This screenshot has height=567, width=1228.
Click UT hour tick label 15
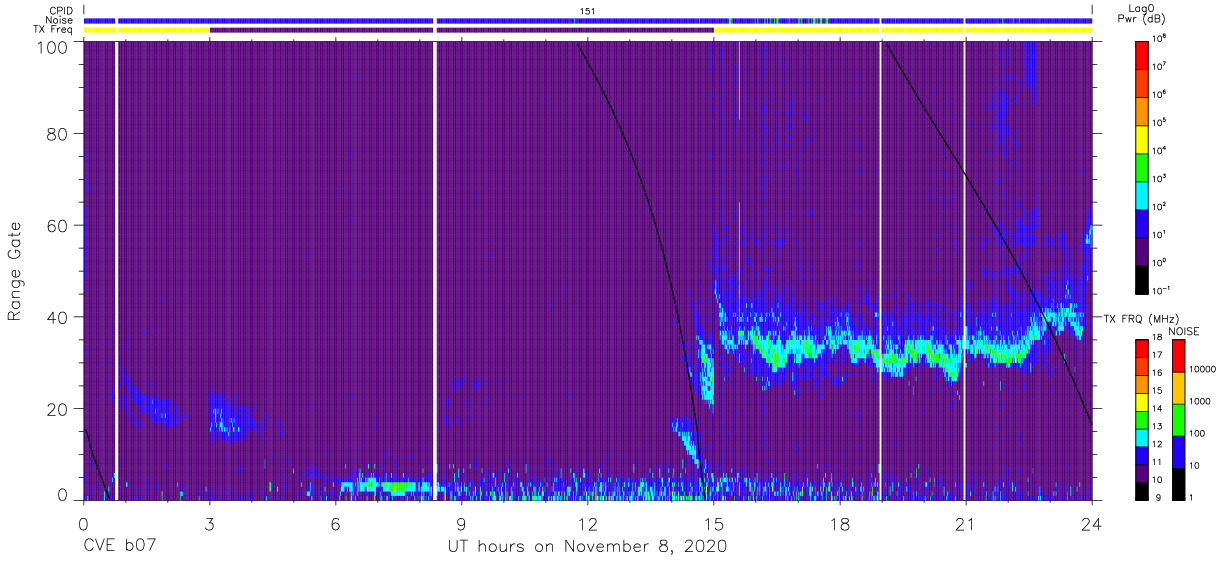714,523
